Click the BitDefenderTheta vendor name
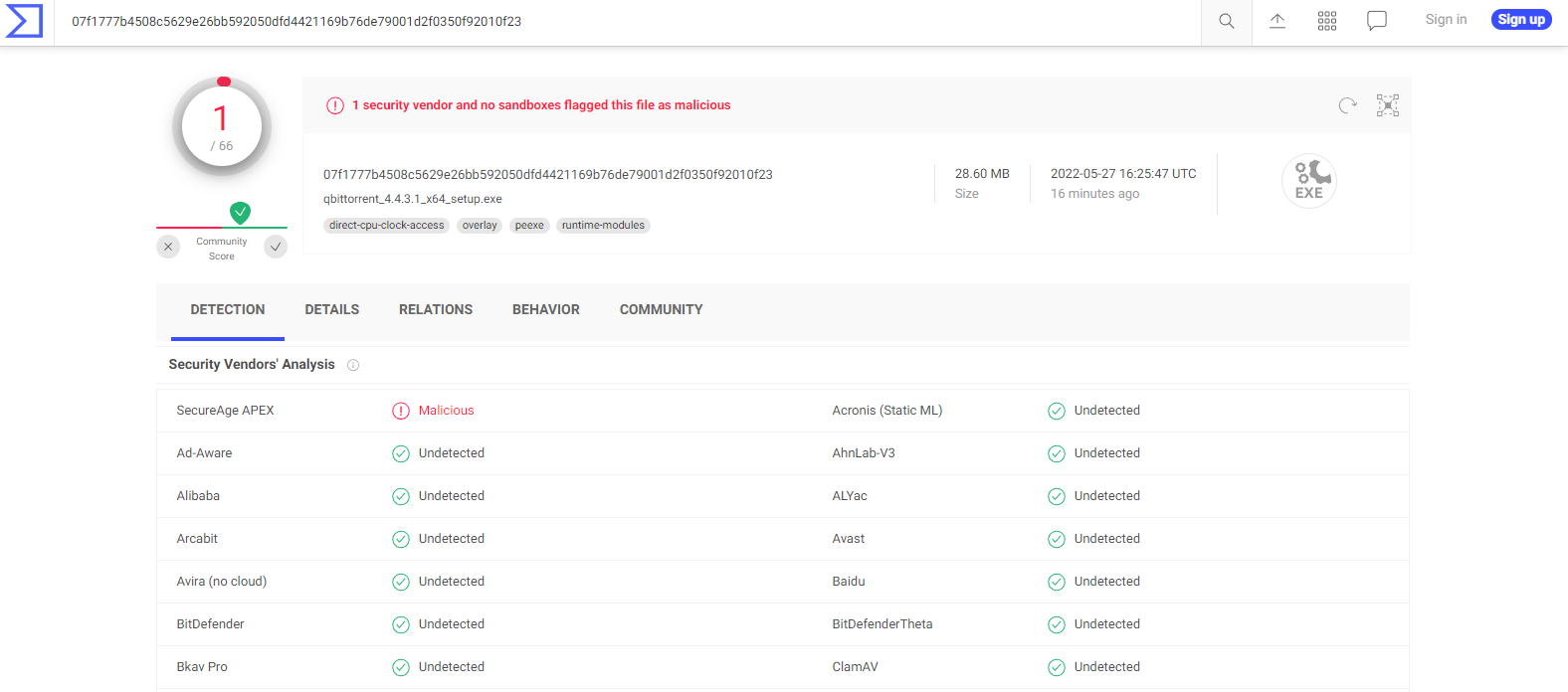The width and height of the screenshot is (1568, 692). click(882, 624)
